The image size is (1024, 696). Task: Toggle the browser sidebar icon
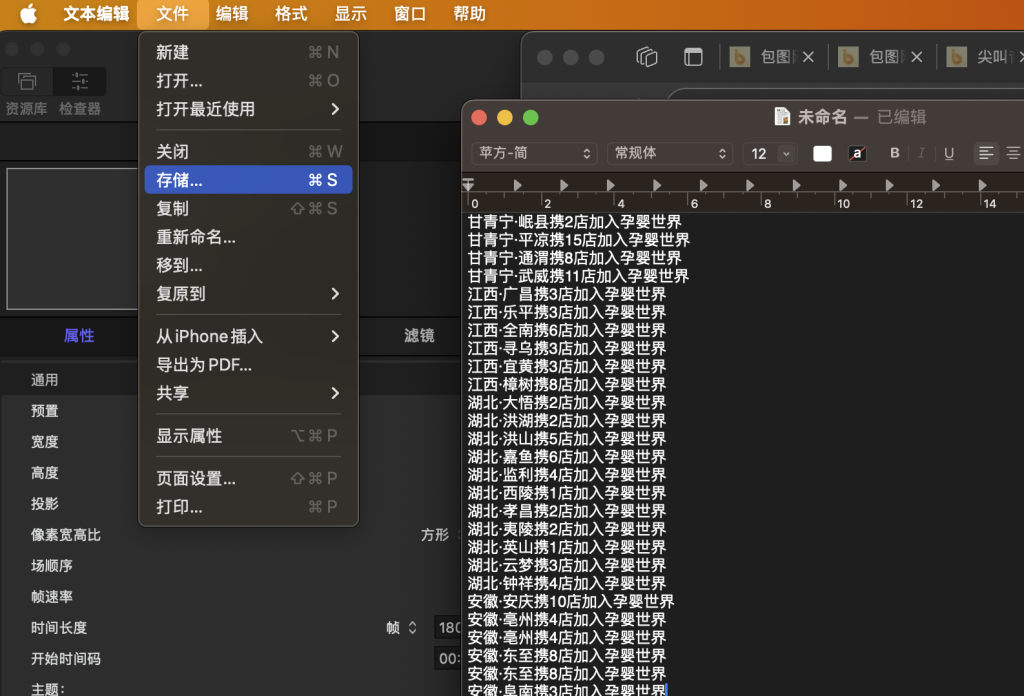coord(693,57)
